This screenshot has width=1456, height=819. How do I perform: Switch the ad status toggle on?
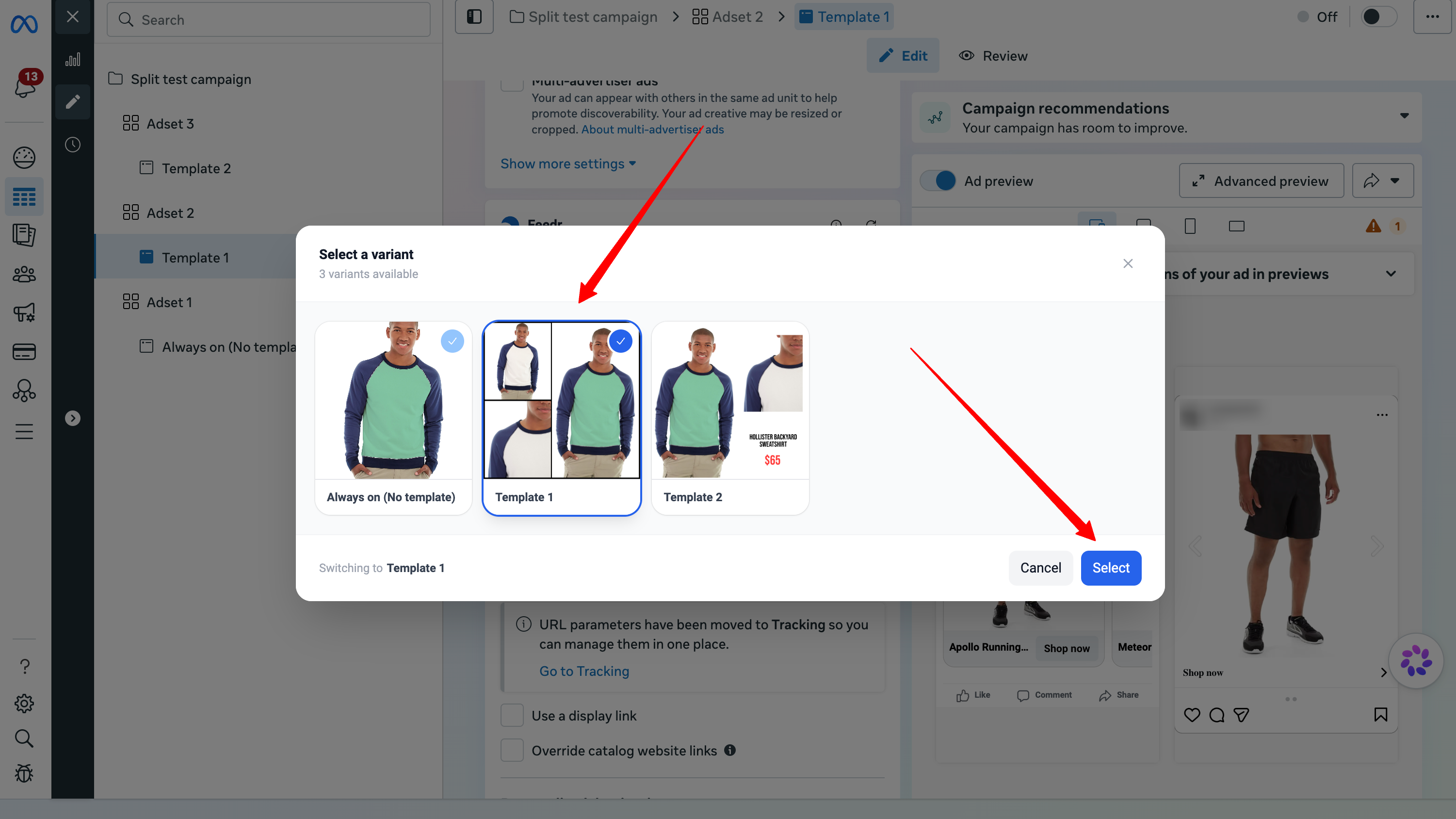coord(1378,17)
